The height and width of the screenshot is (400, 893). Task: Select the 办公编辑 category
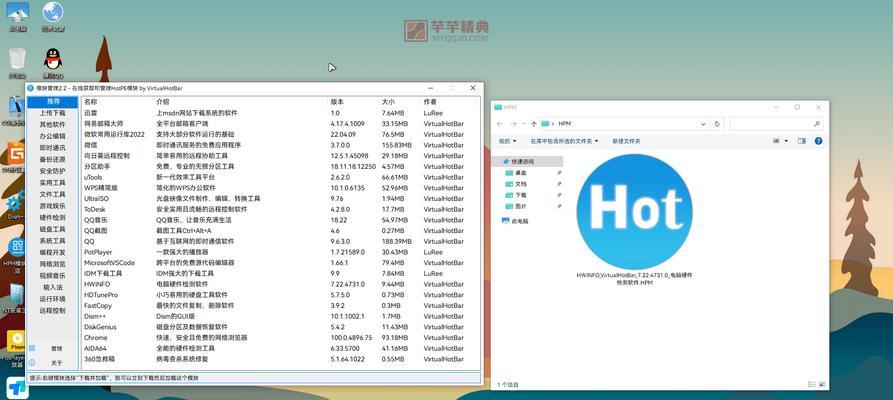[53, 136]
